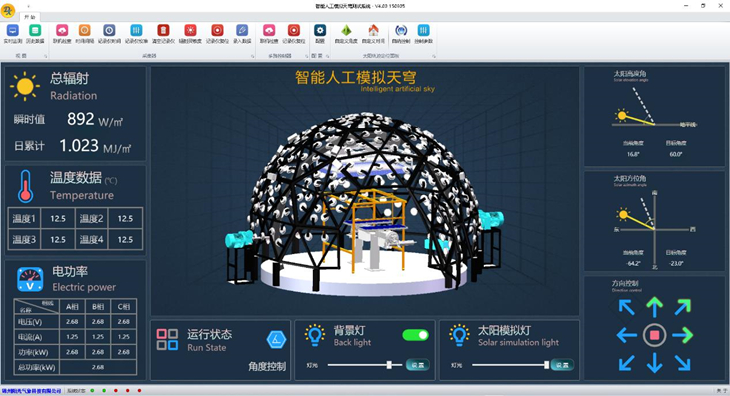Expand the view group dialog launcher
730x396 pixels.
click(x=46, y=56)
